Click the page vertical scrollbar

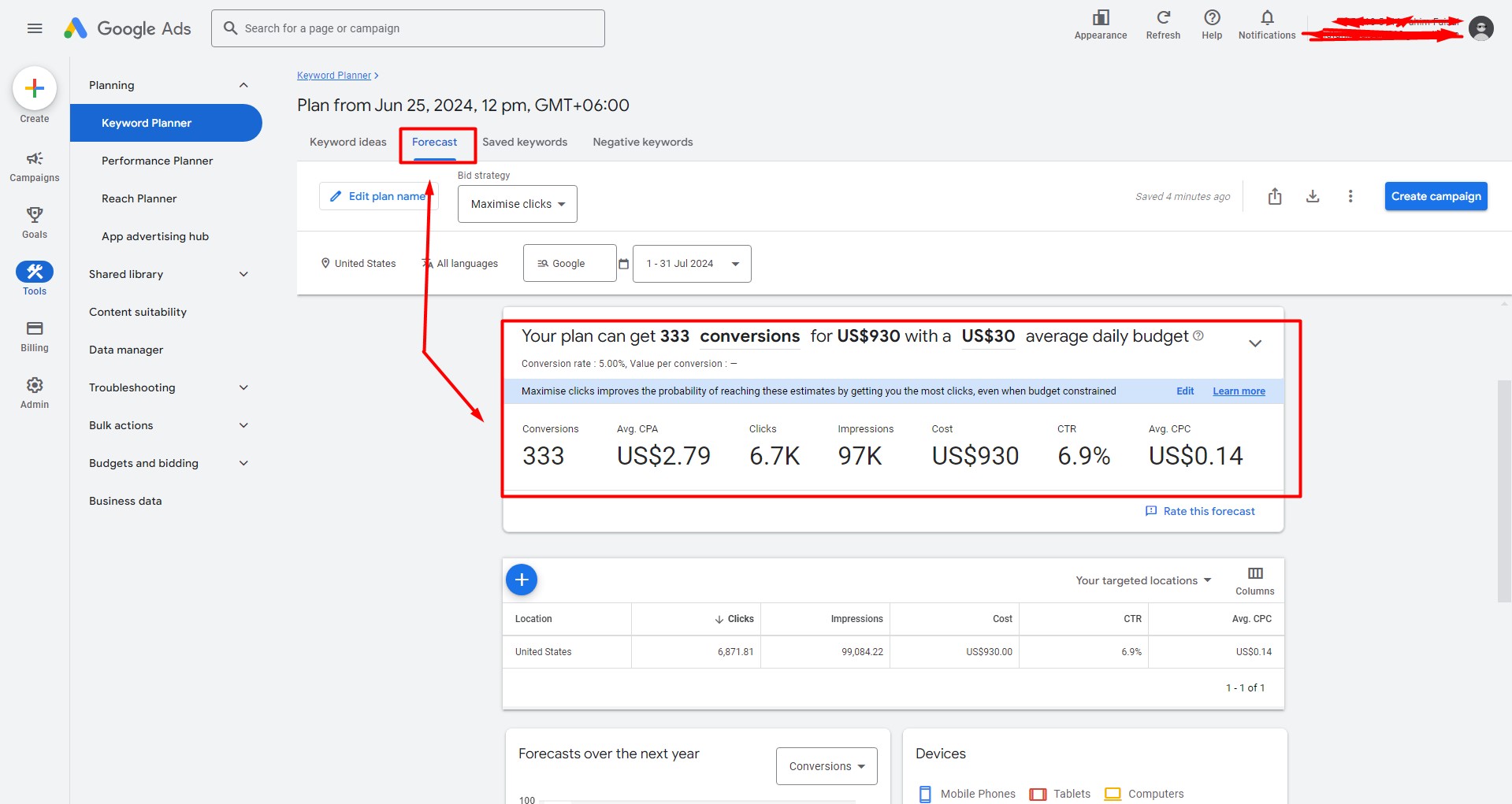coord(1504,491)
